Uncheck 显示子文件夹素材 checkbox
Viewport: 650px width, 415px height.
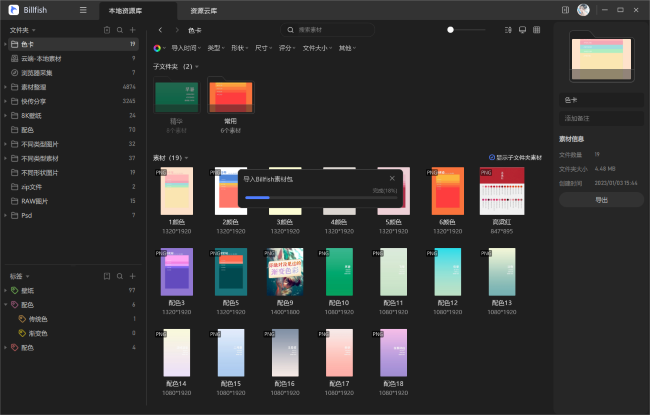(492, 158)
